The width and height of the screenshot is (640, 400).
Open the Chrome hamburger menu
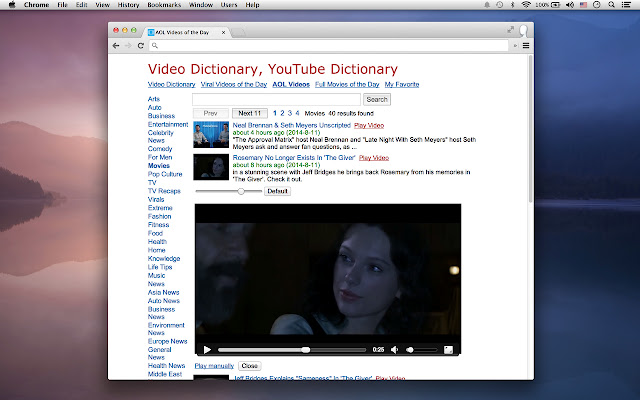526,45
